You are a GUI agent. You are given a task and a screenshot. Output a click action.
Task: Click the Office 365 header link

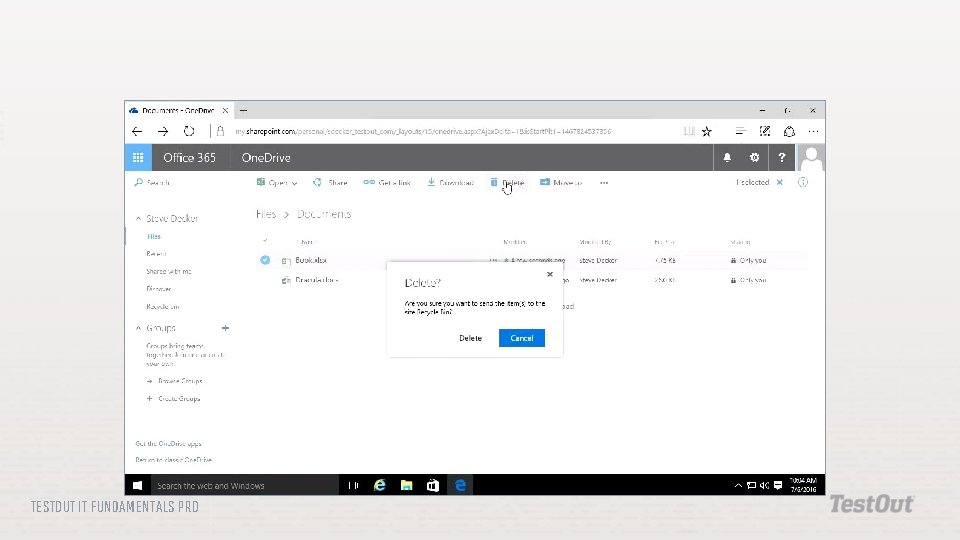(x=189, y=157)
